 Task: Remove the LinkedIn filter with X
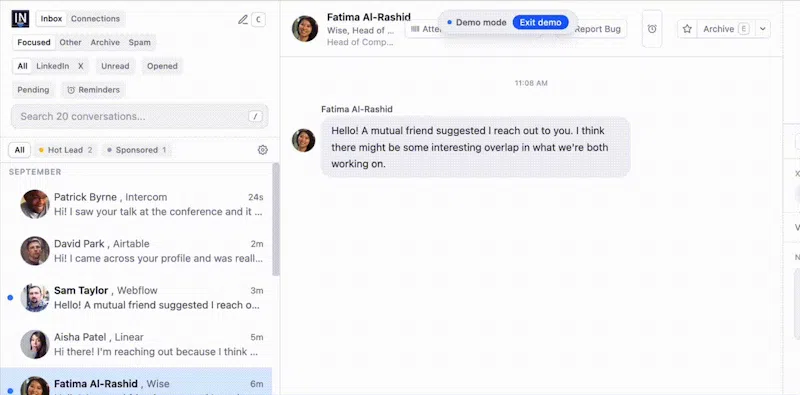coord(81,66)
